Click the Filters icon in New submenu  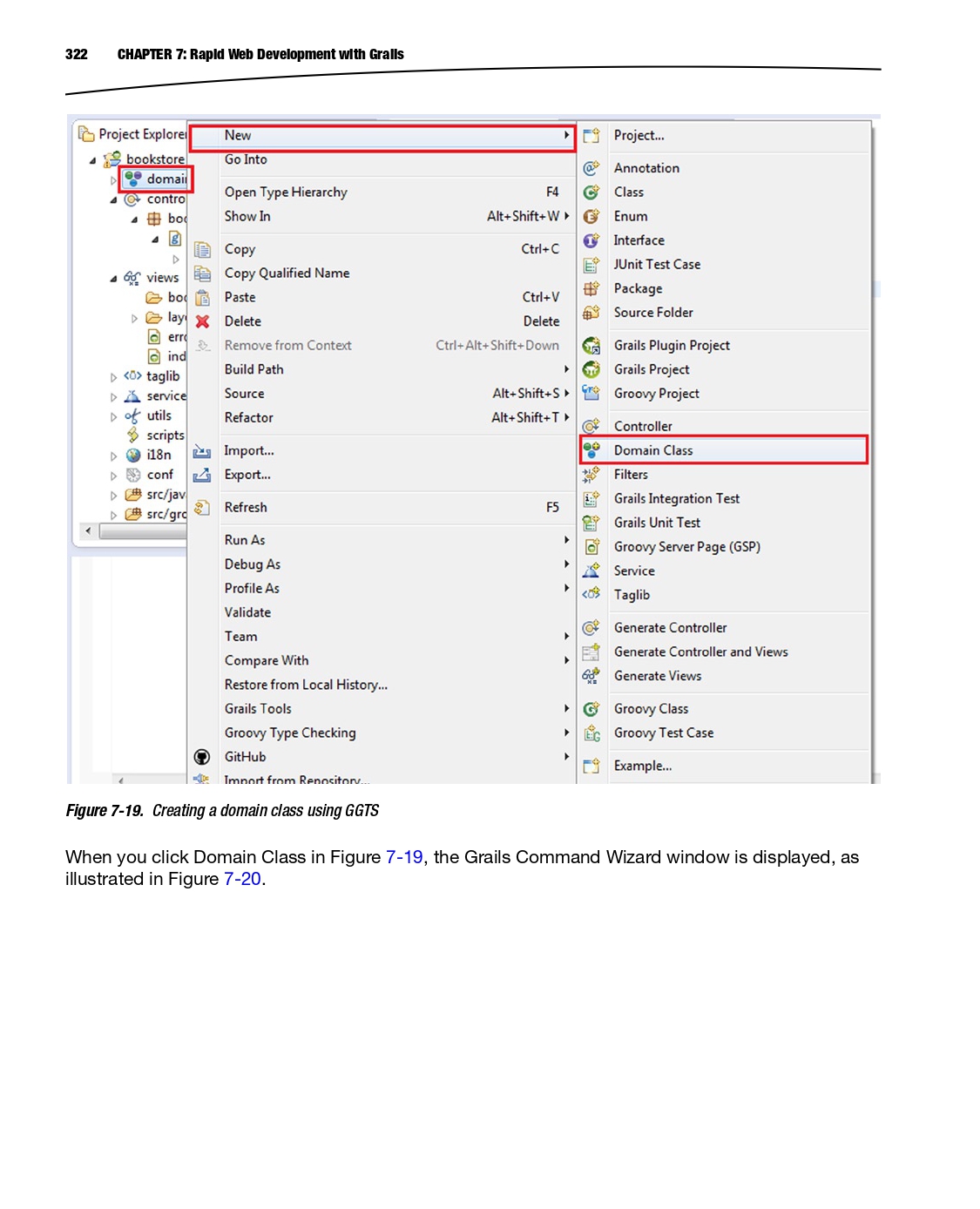click(591, 475)
